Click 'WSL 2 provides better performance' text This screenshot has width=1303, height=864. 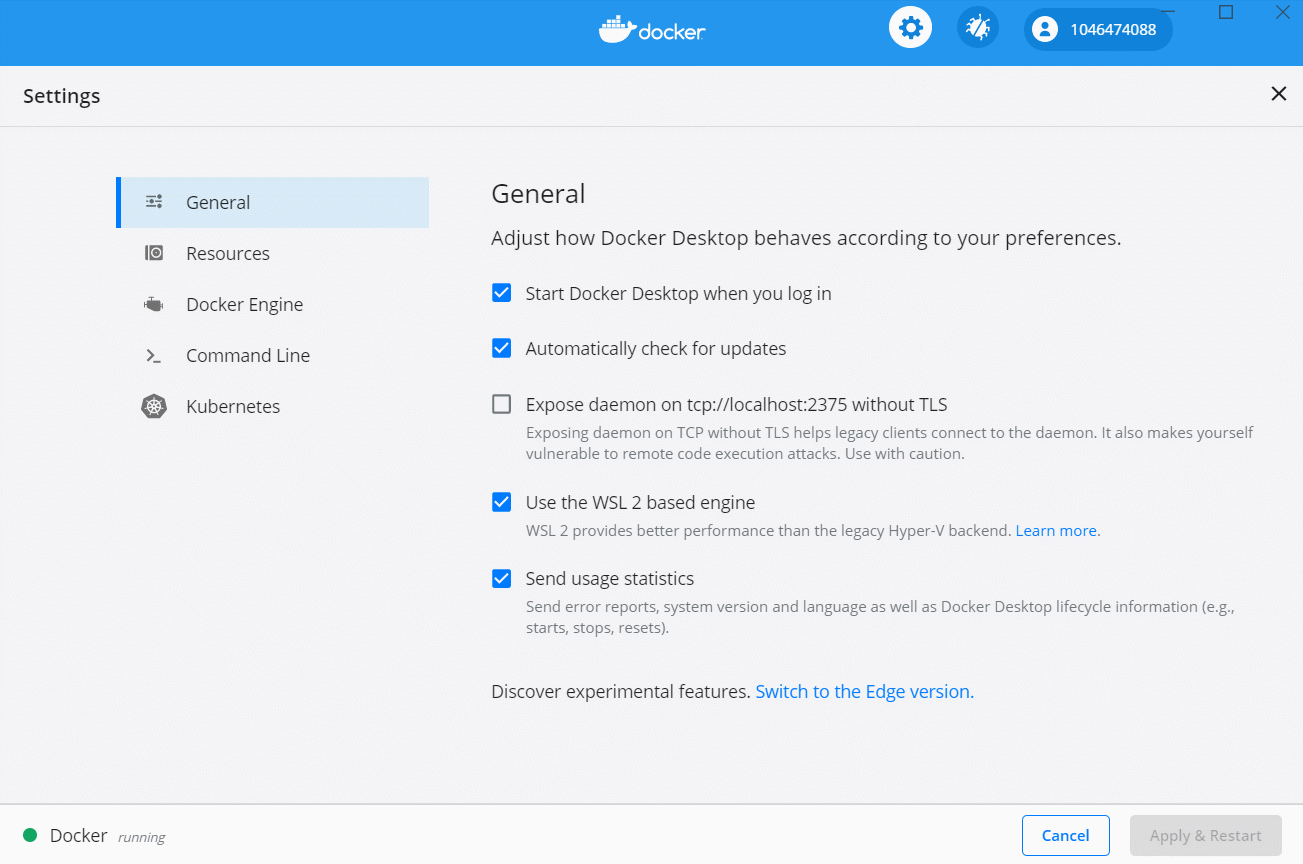pos(768,530)
